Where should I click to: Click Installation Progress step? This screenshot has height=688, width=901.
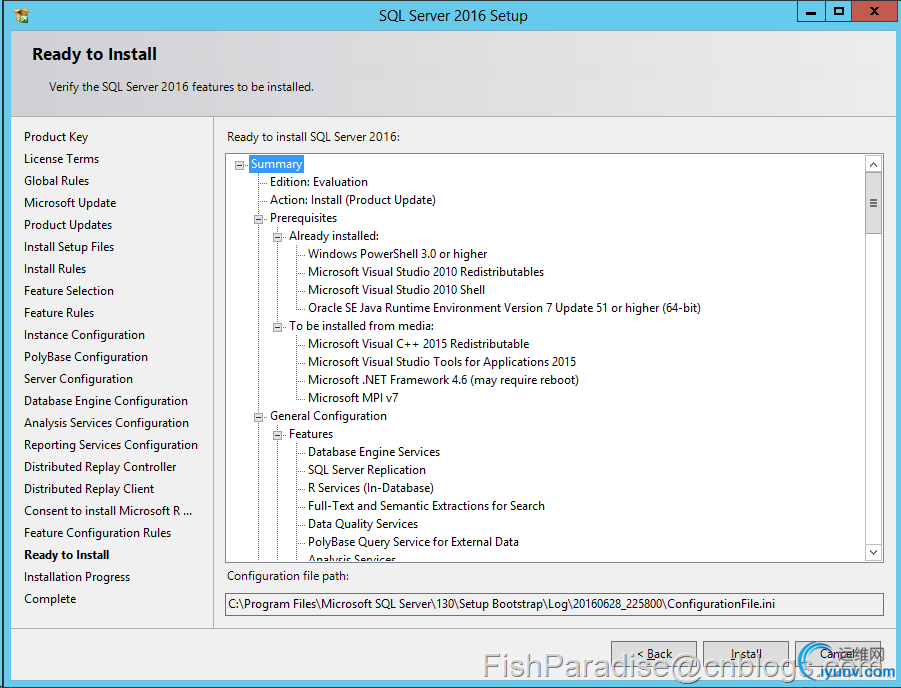pos(77,576)
